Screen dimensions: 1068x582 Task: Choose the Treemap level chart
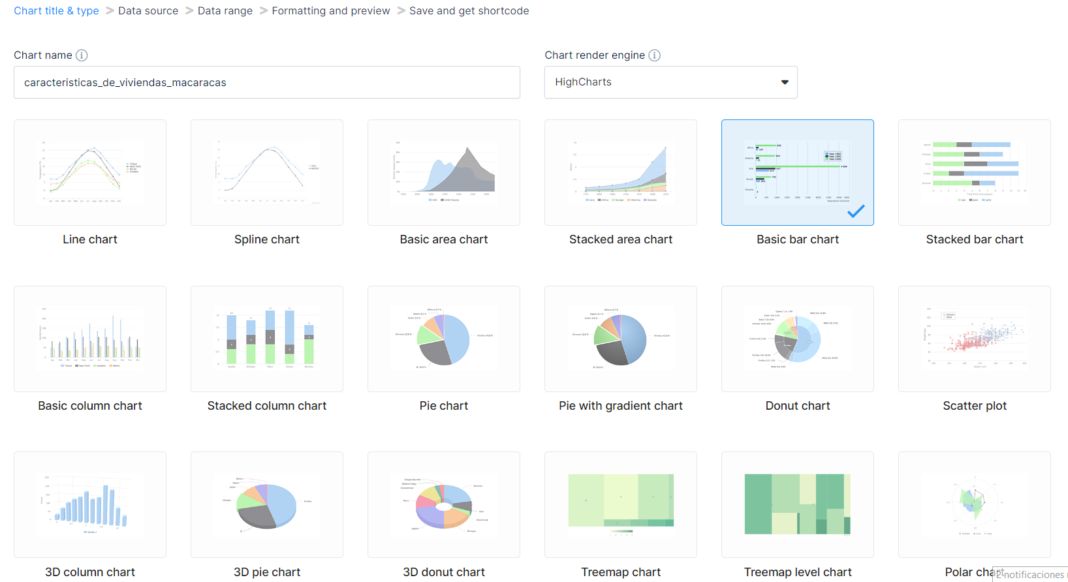click(797, 504)
